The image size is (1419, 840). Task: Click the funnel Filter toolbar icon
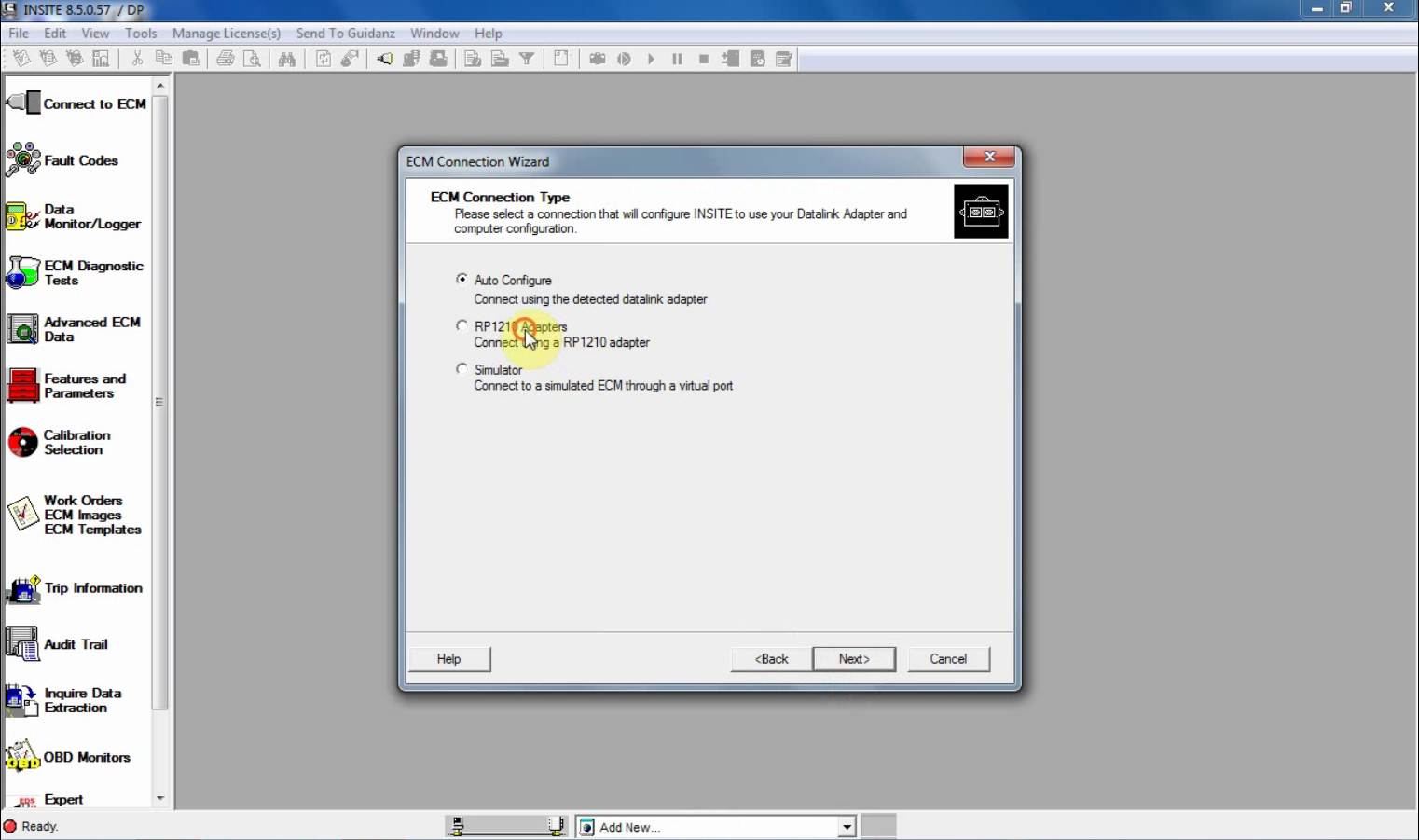(x=527, y=59)
